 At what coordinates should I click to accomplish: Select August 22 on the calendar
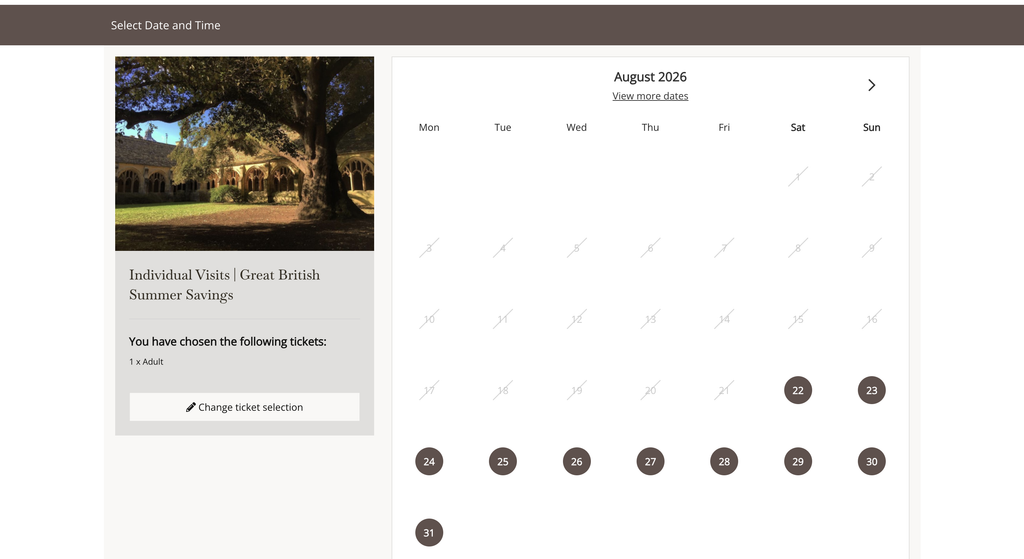797,390
